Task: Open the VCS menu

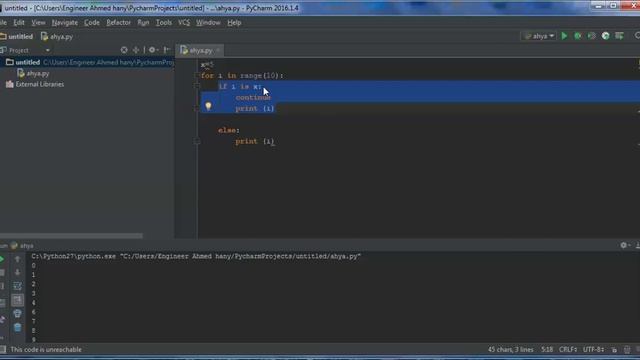Action: pyautogui.click(x=184, y=23)
